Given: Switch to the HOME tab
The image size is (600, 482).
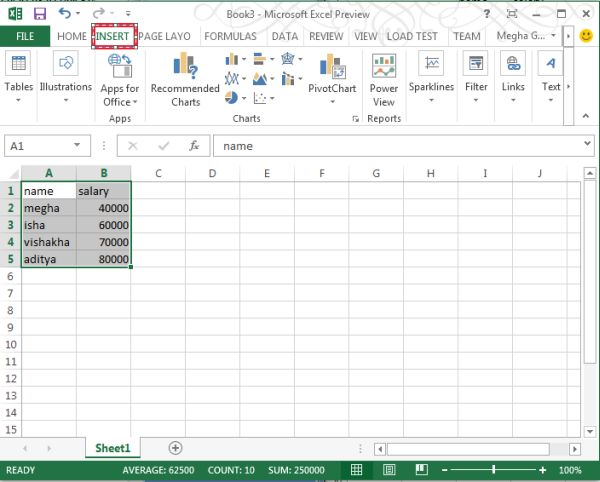Looking at the screenshot, I should coord(72,36).
